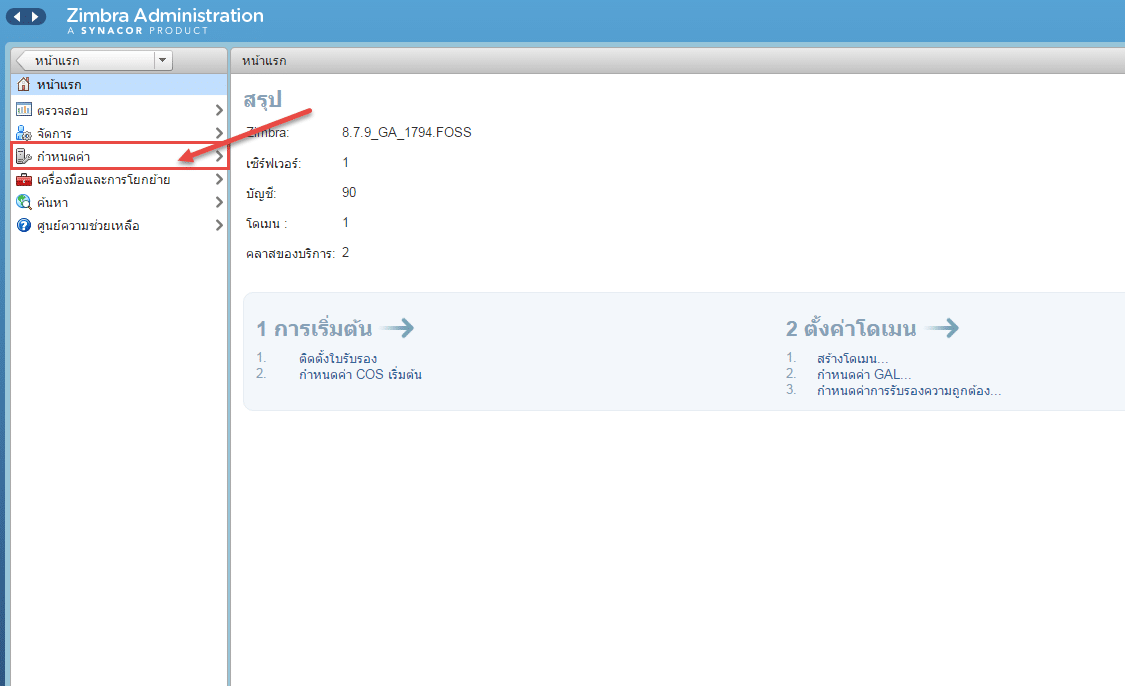The image size is (1125, 686).
Task: Click the globe search icon beside ค้นหา
Action: pos(24,202)
